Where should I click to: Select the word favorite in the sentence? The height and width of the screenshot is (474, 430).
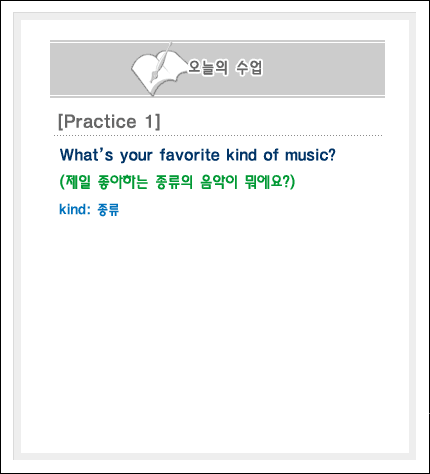[190, 155]
